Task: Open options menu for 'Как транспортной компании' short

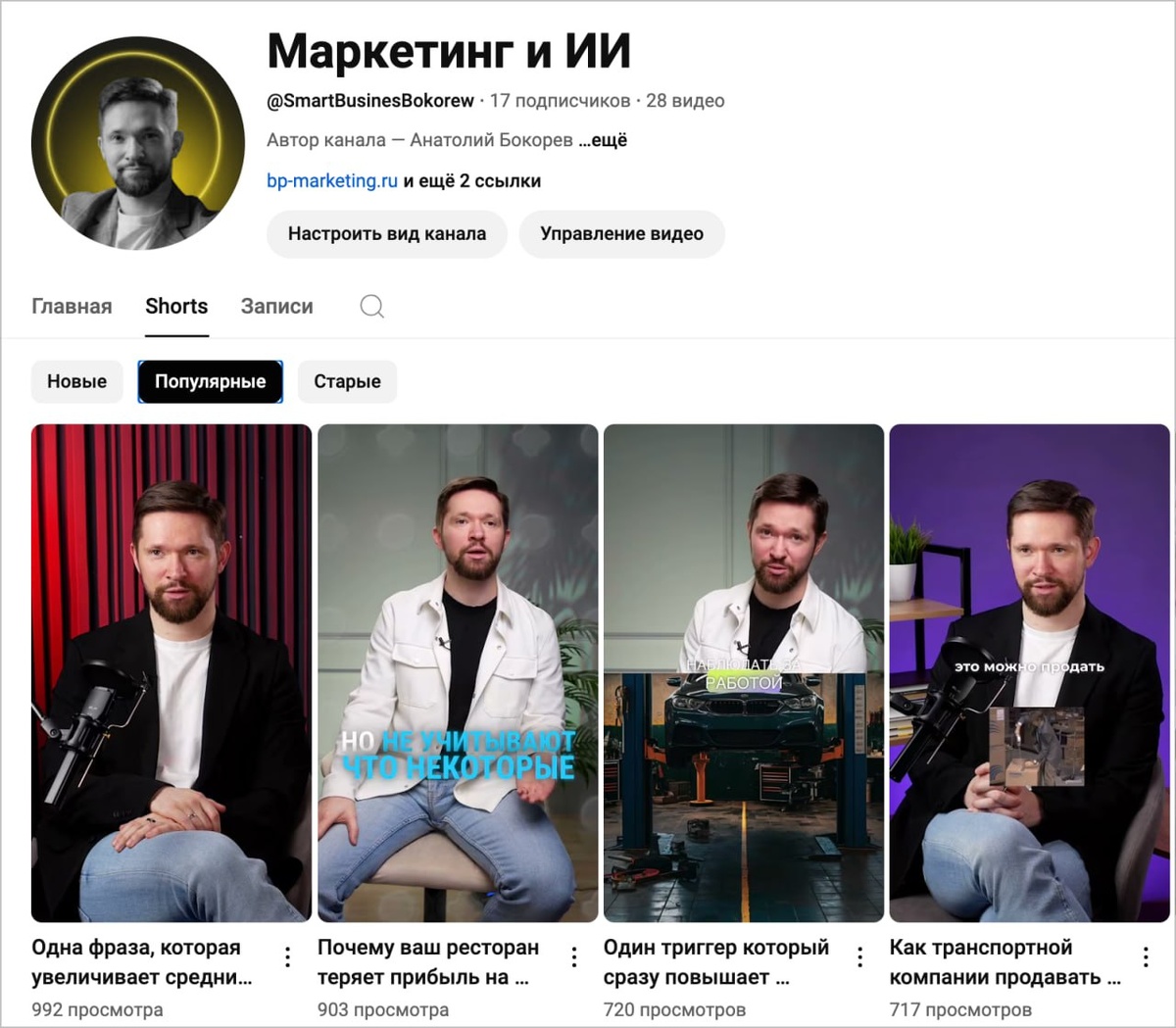Action: click(x=1146, y=957)
